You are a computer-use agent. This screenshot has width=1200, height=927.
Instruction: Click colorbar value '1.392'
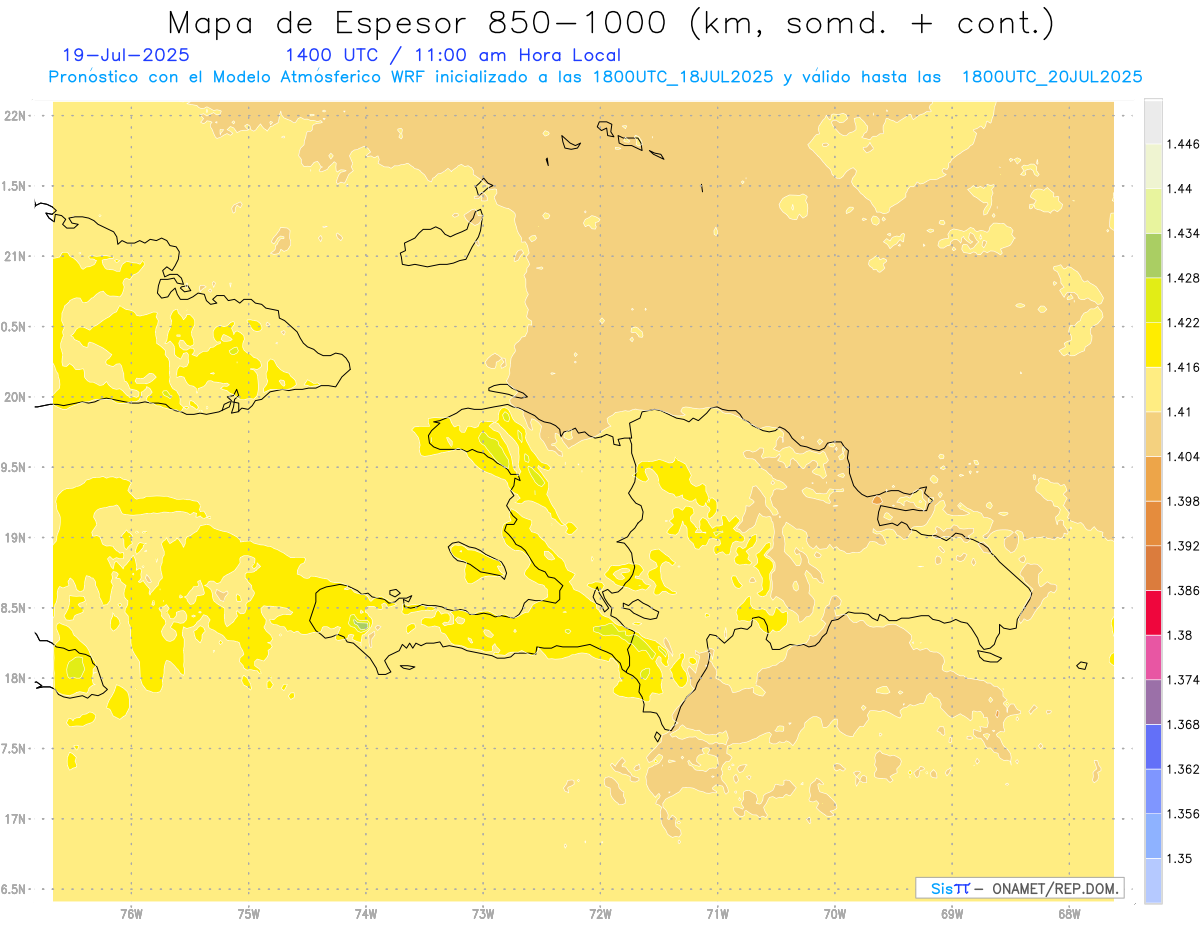[1183, 546]
